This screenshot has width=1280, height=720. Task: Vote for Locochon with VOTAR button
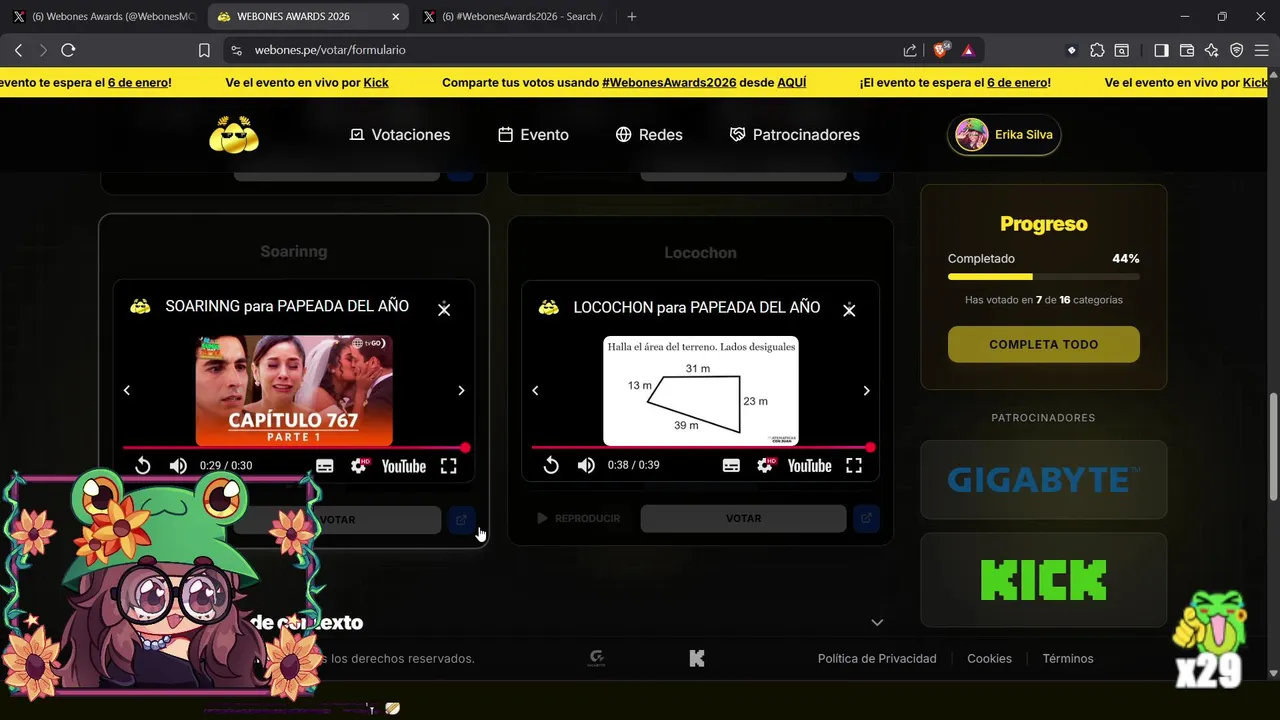point(743,518)
